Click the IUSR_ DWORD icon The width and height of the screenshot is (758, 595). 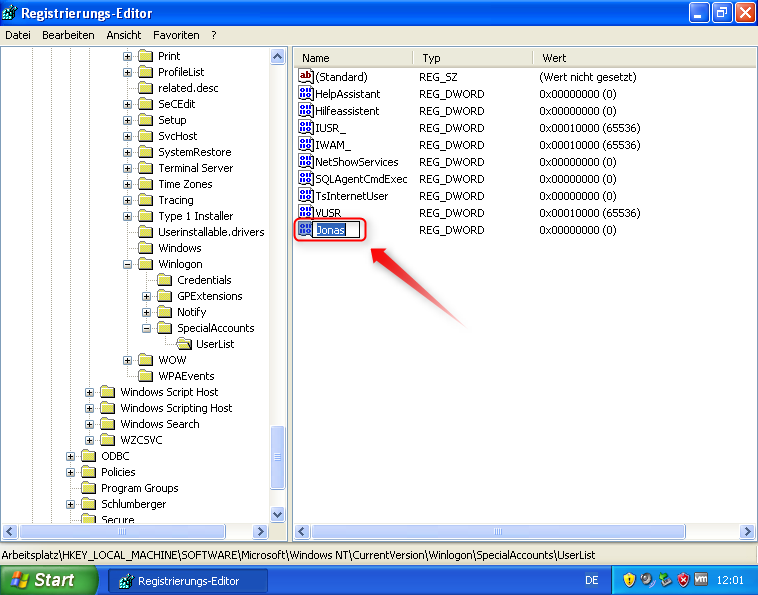[x=306, y=127]
